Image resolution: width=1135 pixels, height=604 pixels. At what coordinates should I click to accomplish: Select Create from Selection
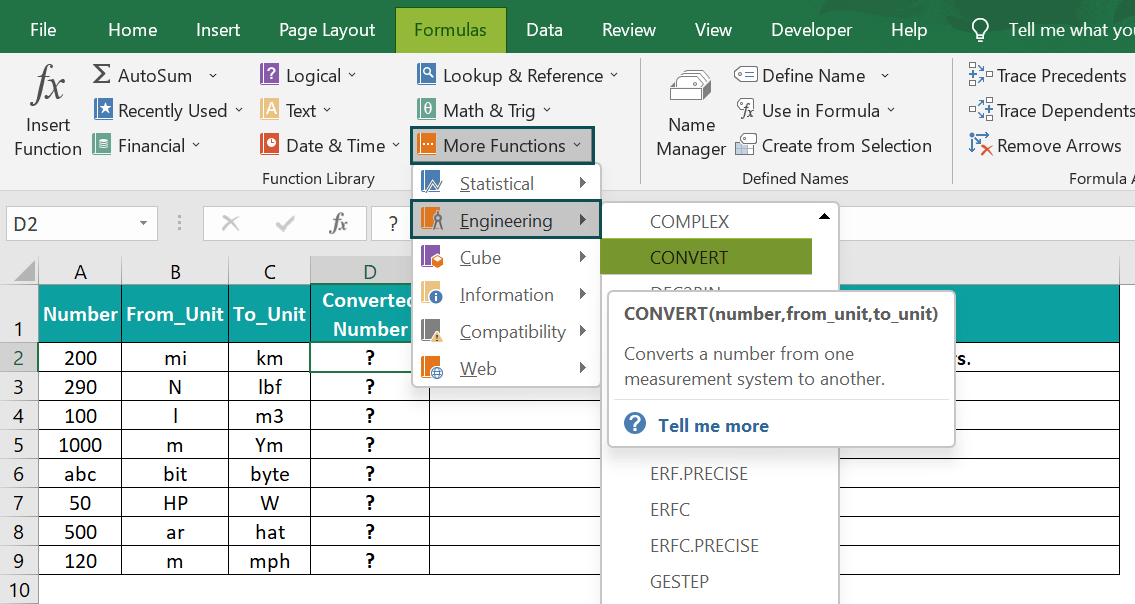pyautogui.click(x=835, y=145)
